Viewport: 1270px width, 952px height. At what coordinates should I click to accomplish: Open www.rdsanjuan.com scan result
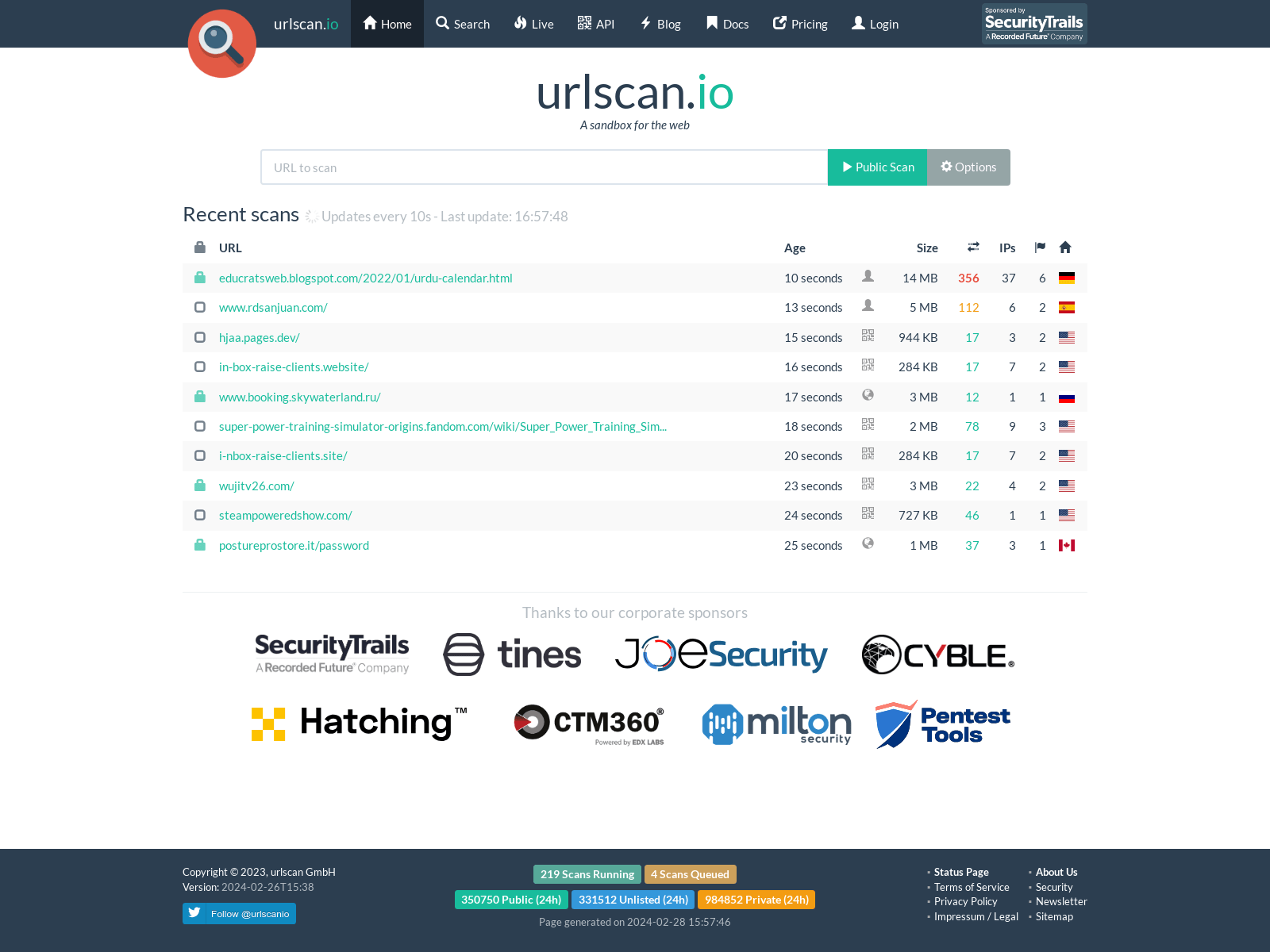273,308
